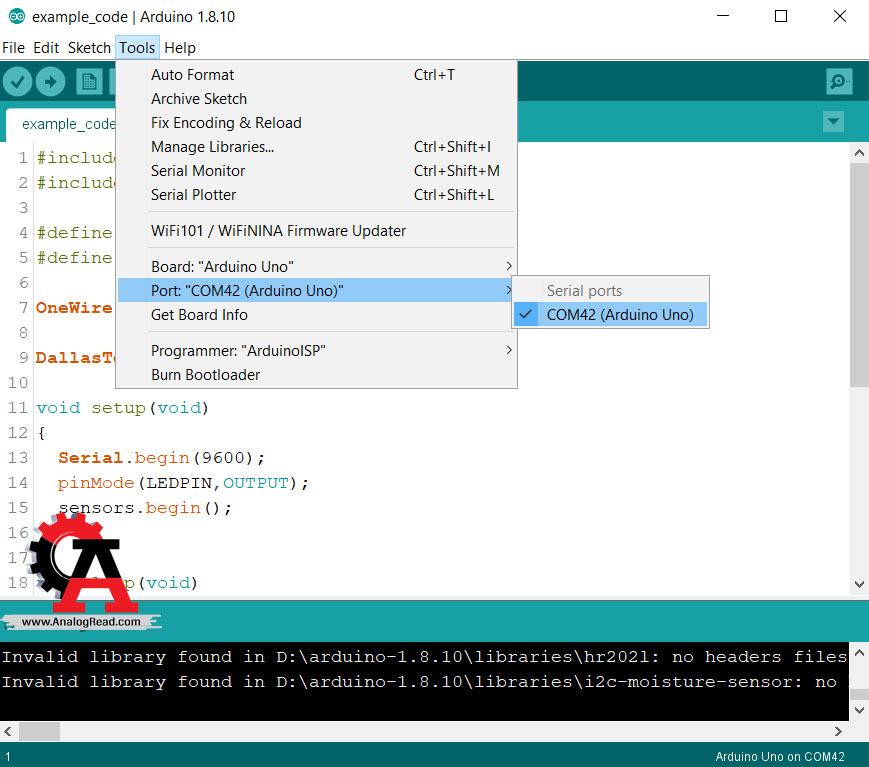Viewport: 869px width, 767px height.
Task: Open WiFi101 / WiFiNINA Firmware Updater
Action: [316, 231]
